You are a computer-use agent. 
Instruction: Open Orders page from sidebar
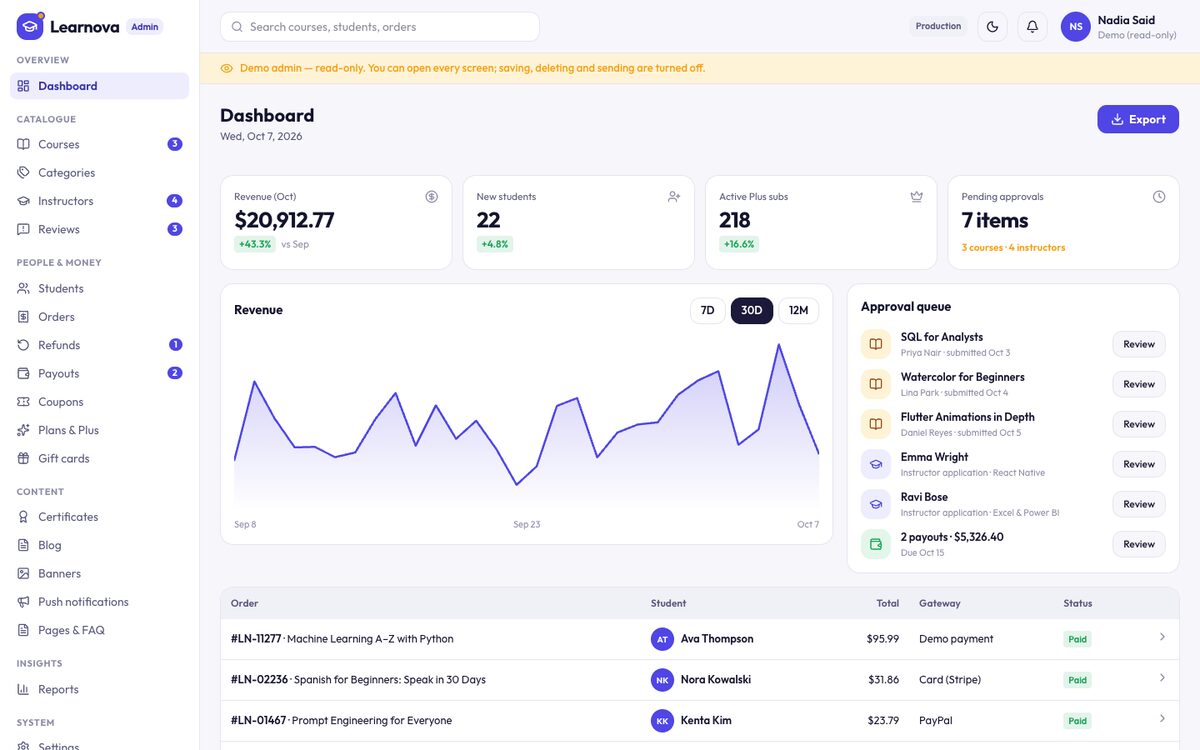(99, 317)
